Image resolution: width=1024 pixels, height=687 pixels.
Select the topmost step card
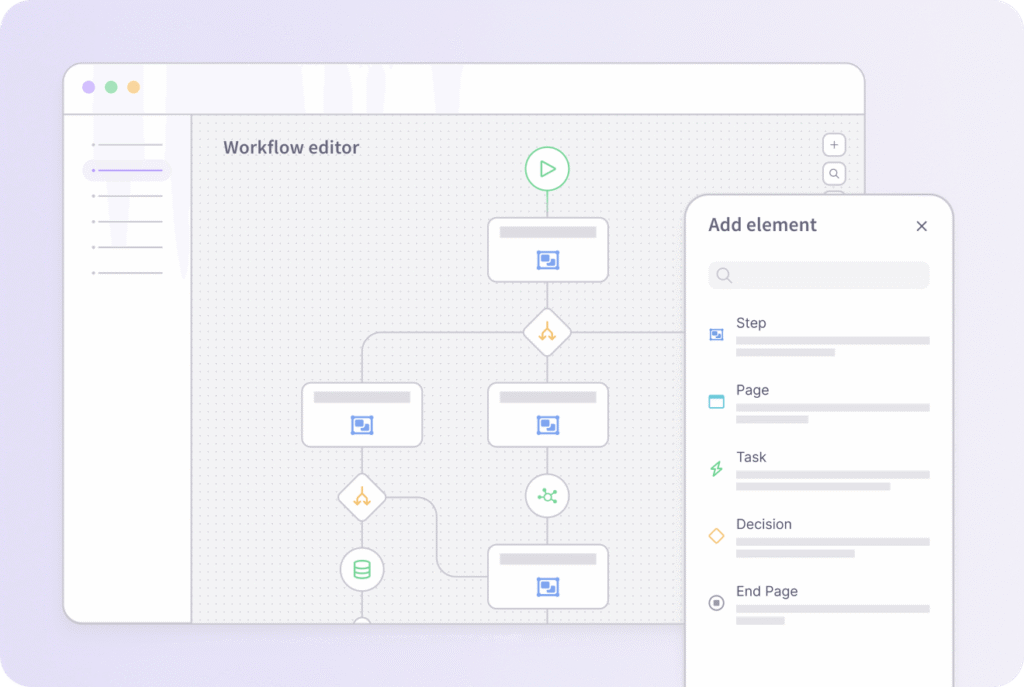coord(547,249)
